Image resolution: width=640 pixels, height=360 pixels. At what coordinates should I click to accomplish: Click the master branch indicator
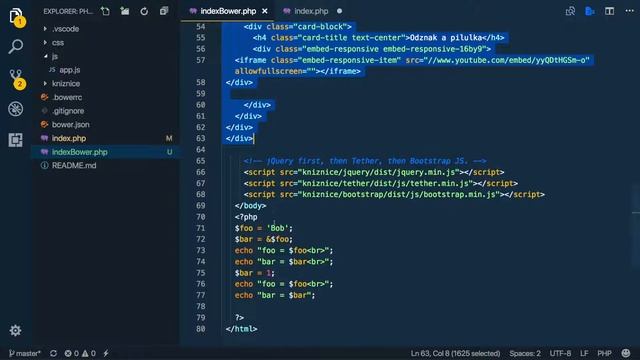click(24, 353)
